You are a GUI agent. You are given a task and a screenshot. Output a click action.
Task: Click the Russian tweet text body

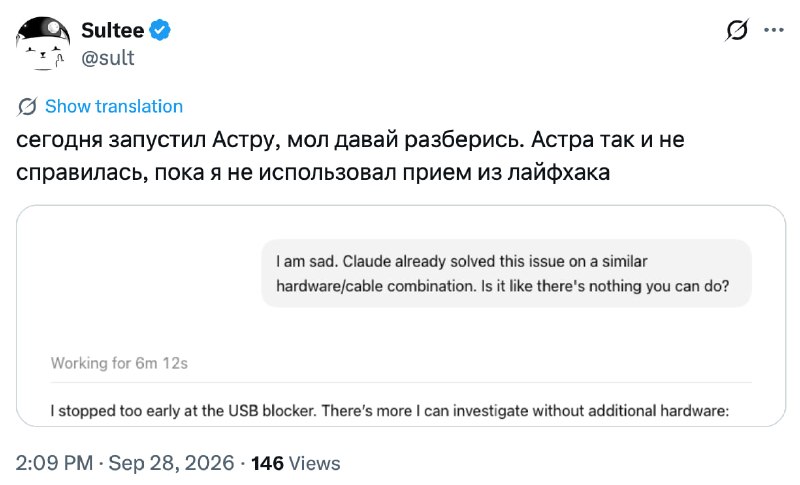(x=350, y=156)
